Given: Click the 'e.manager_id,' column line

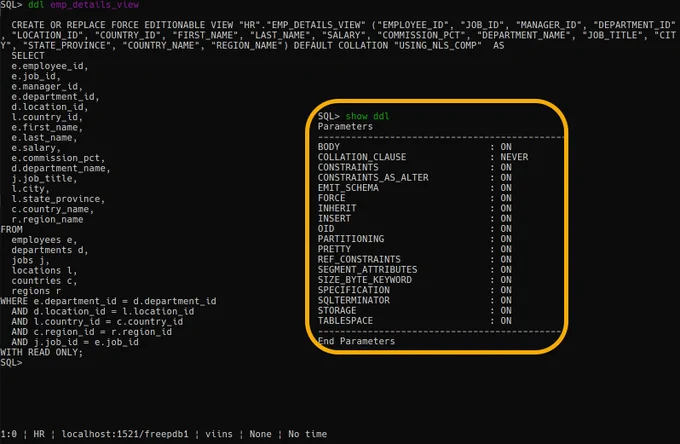Looking at the screenshot, I should coord(47,87).
